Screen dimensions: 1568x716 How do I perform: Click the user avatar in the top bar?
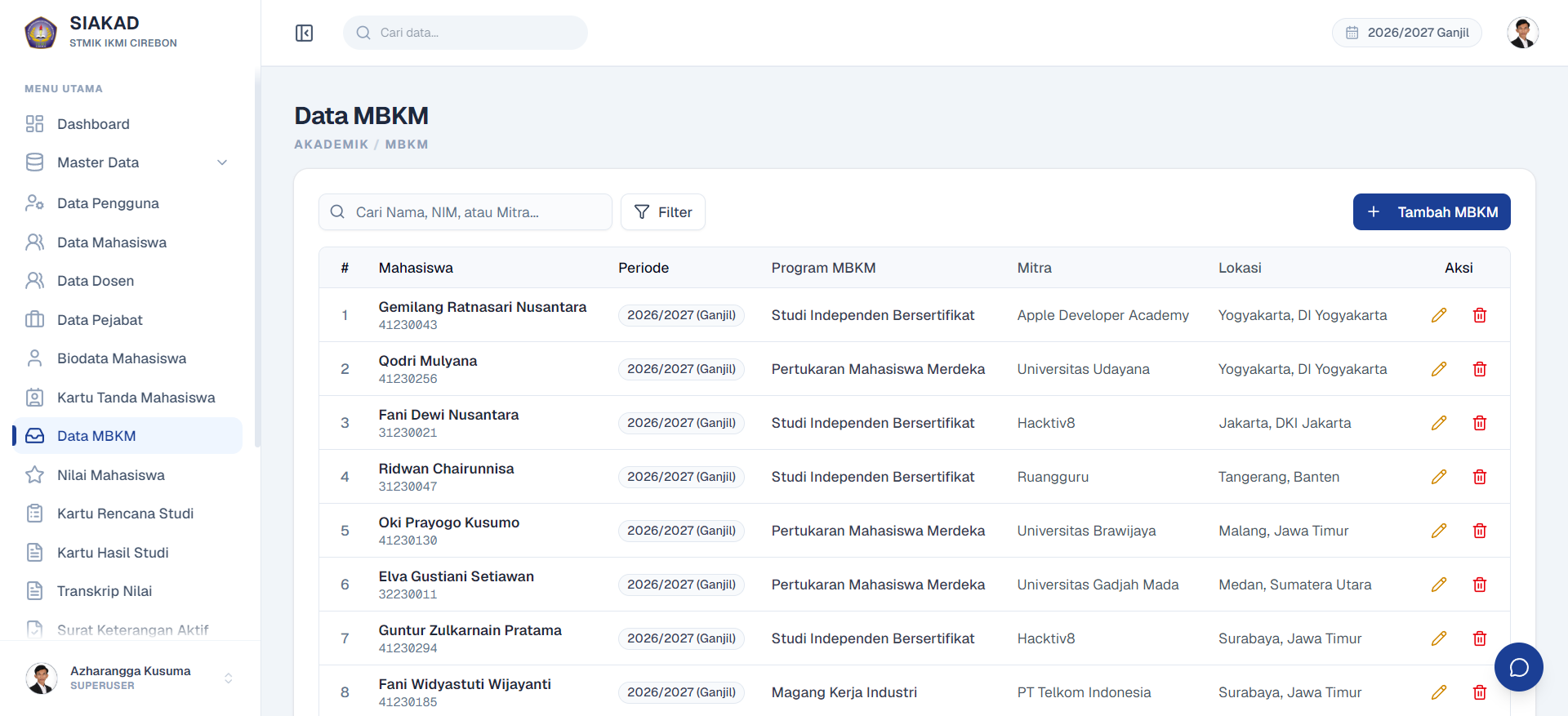1522,33
